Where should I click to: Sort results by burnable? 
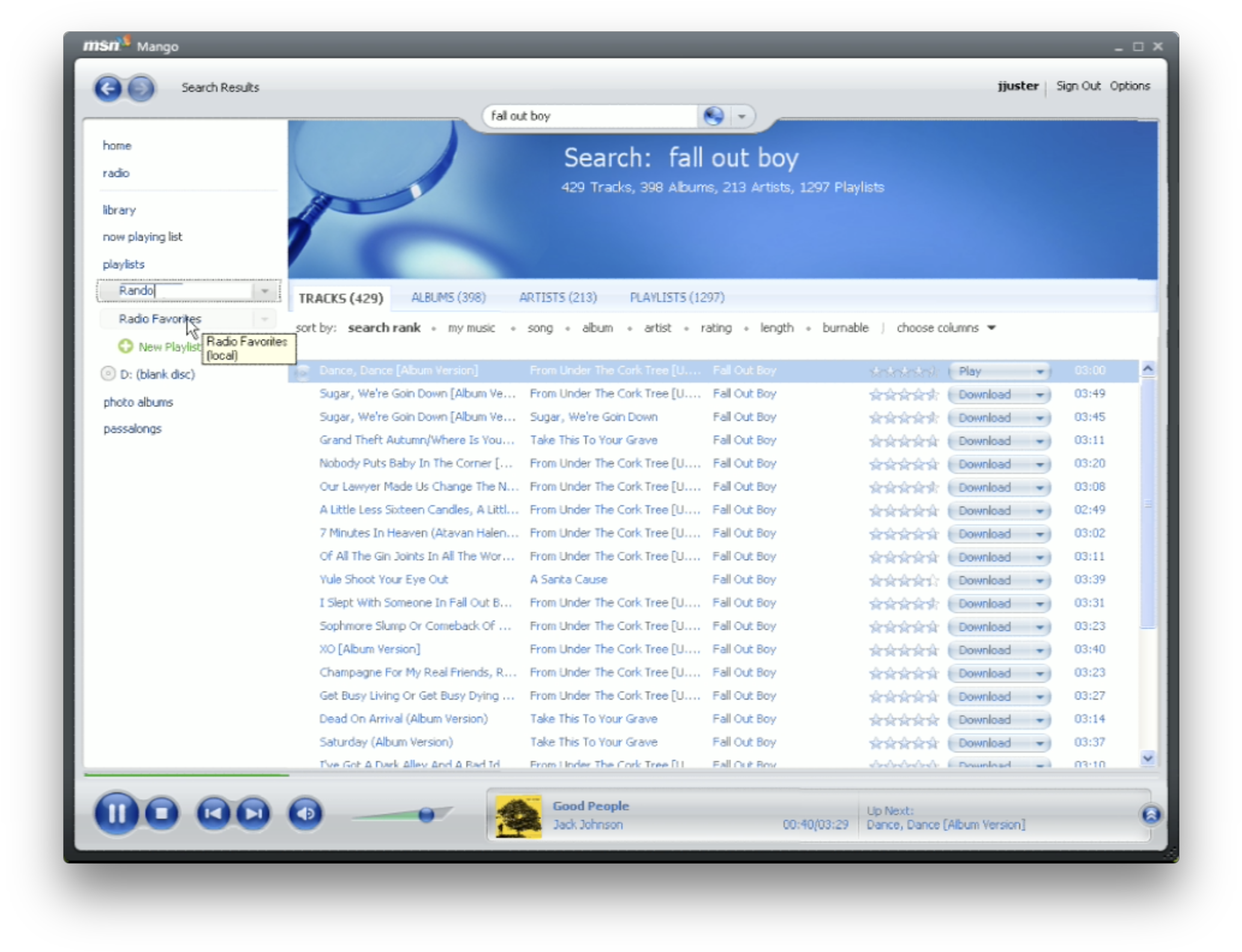845,328
